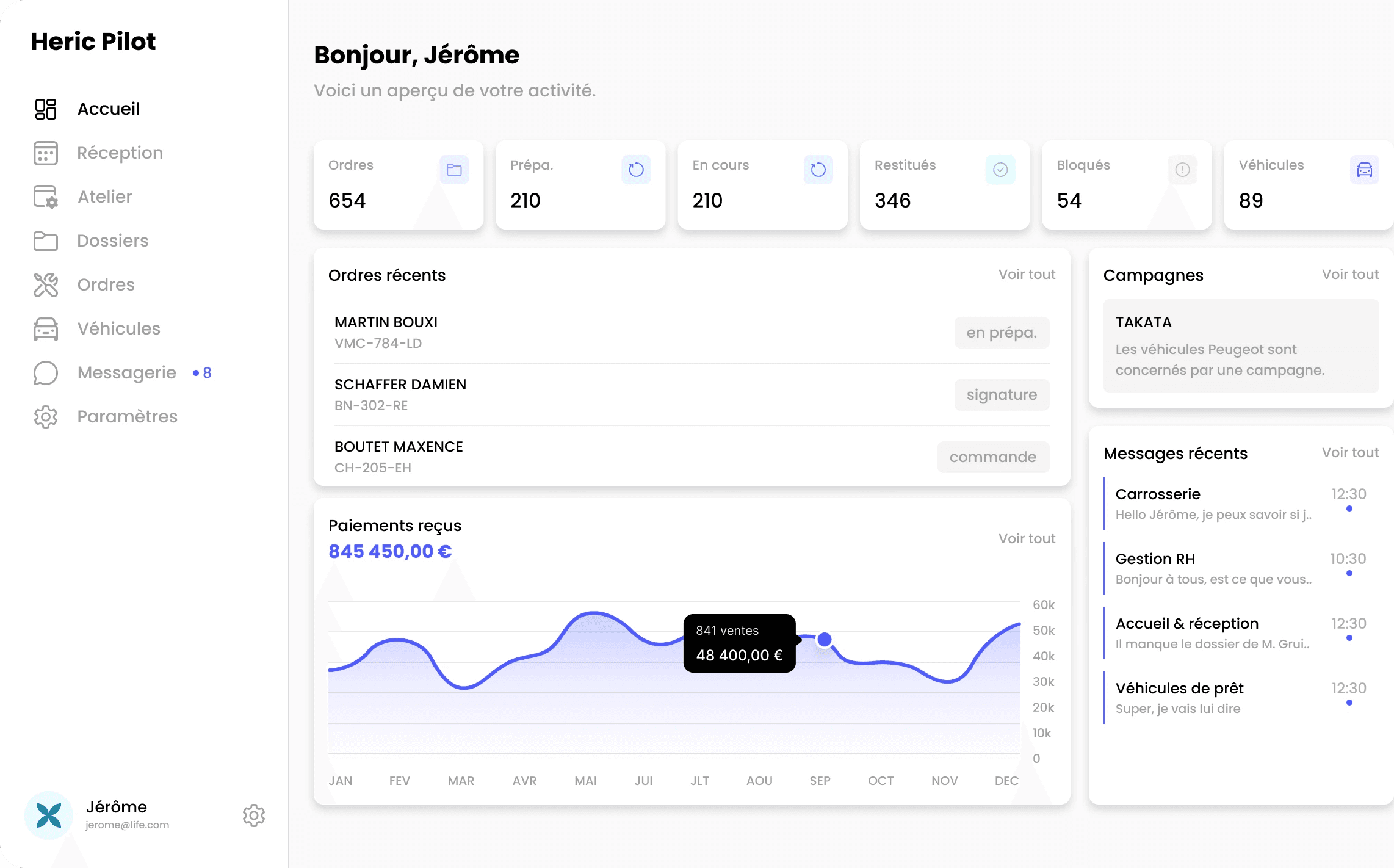Click the alert icon on the Bloqués card
This screenshot has width=1394, height=868.
(x=1182, y=170)
